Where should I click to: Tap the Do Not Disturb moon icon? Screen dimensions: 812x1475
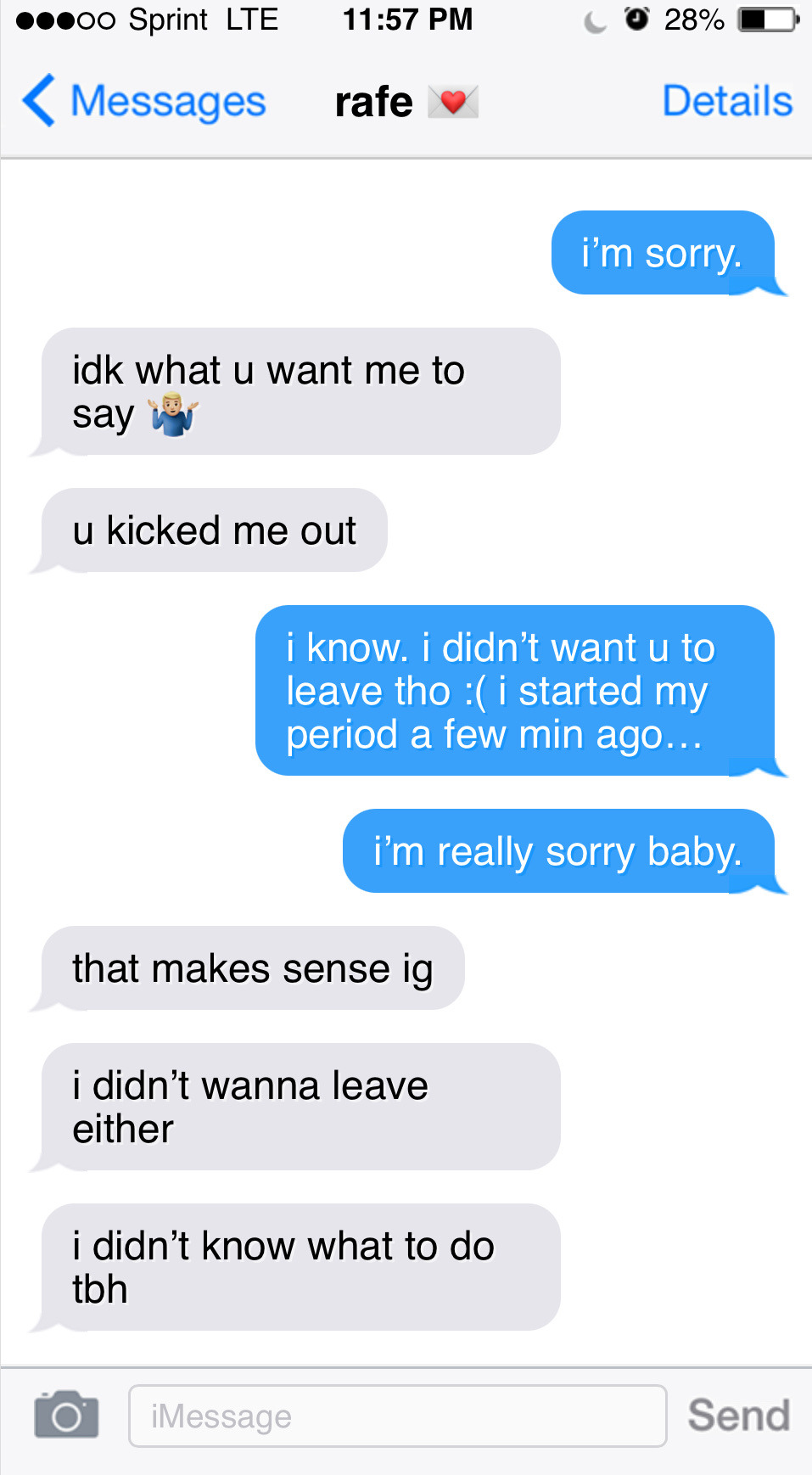(596, 20)
